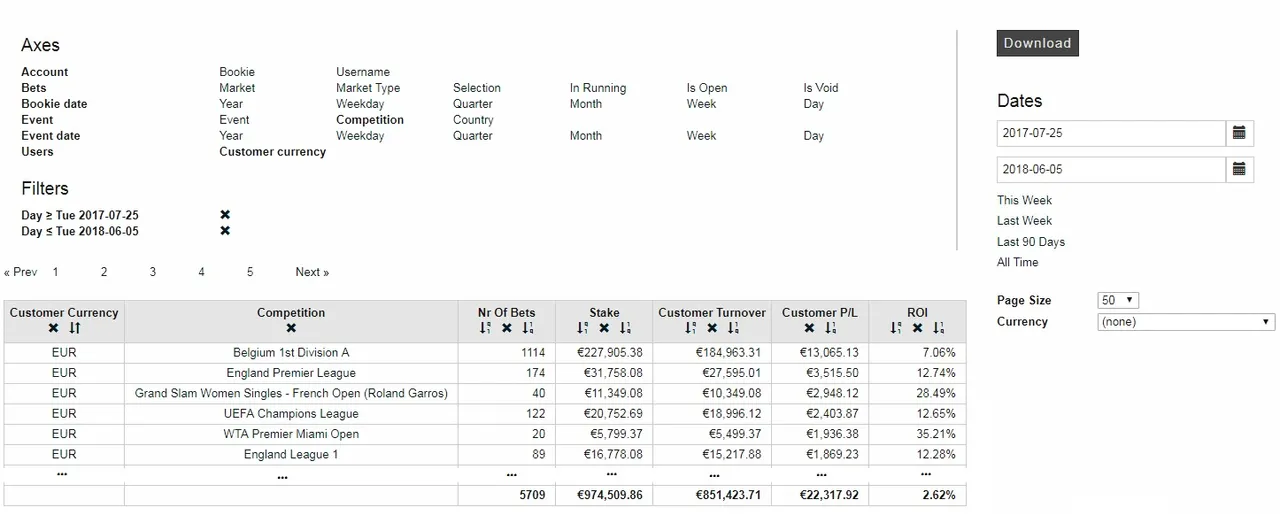
Task: Add Month axis under Event date
Action: point(586,136)
